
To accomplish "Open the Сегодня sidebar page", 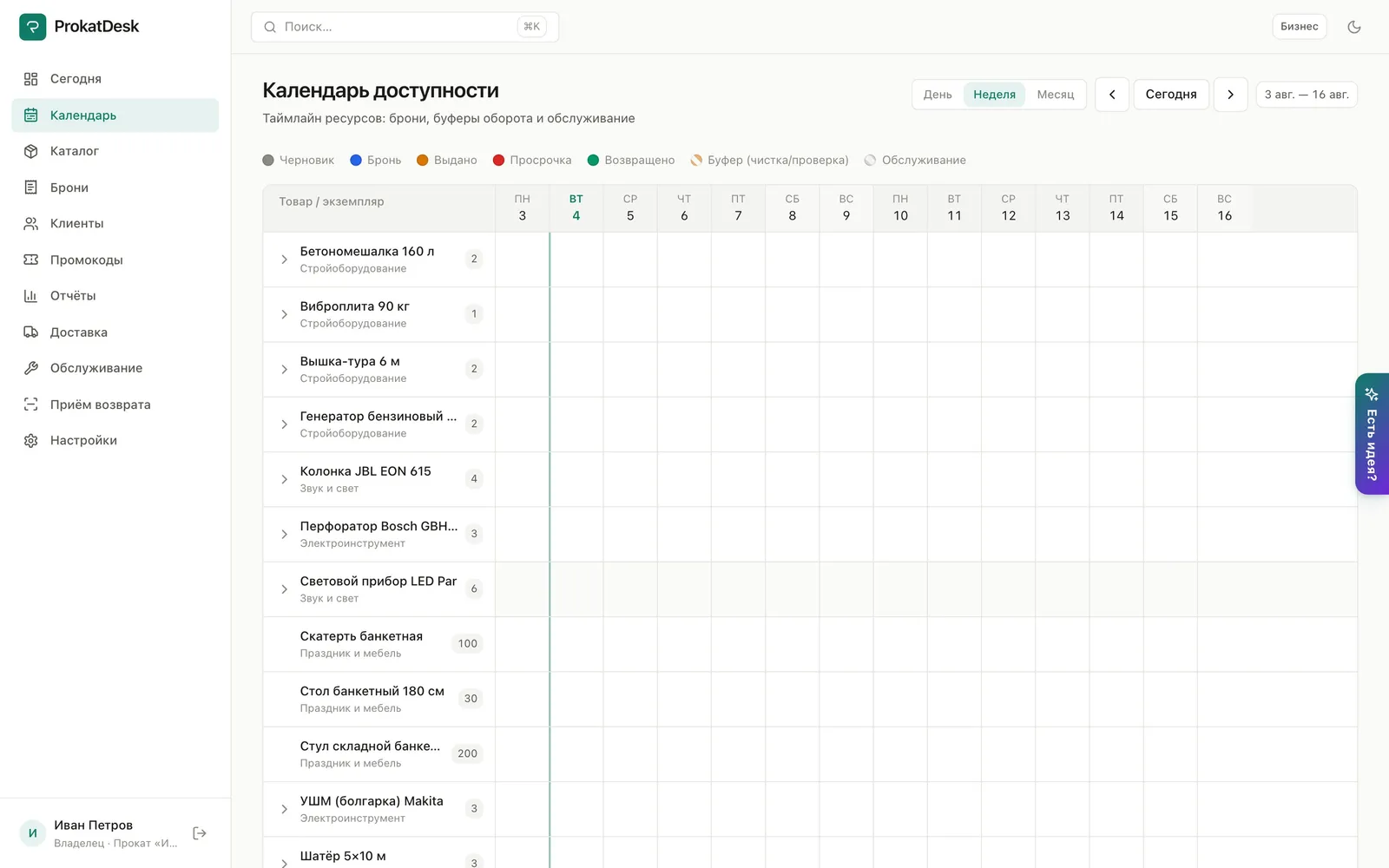I will pyautogui.click(x=115, y=79).
